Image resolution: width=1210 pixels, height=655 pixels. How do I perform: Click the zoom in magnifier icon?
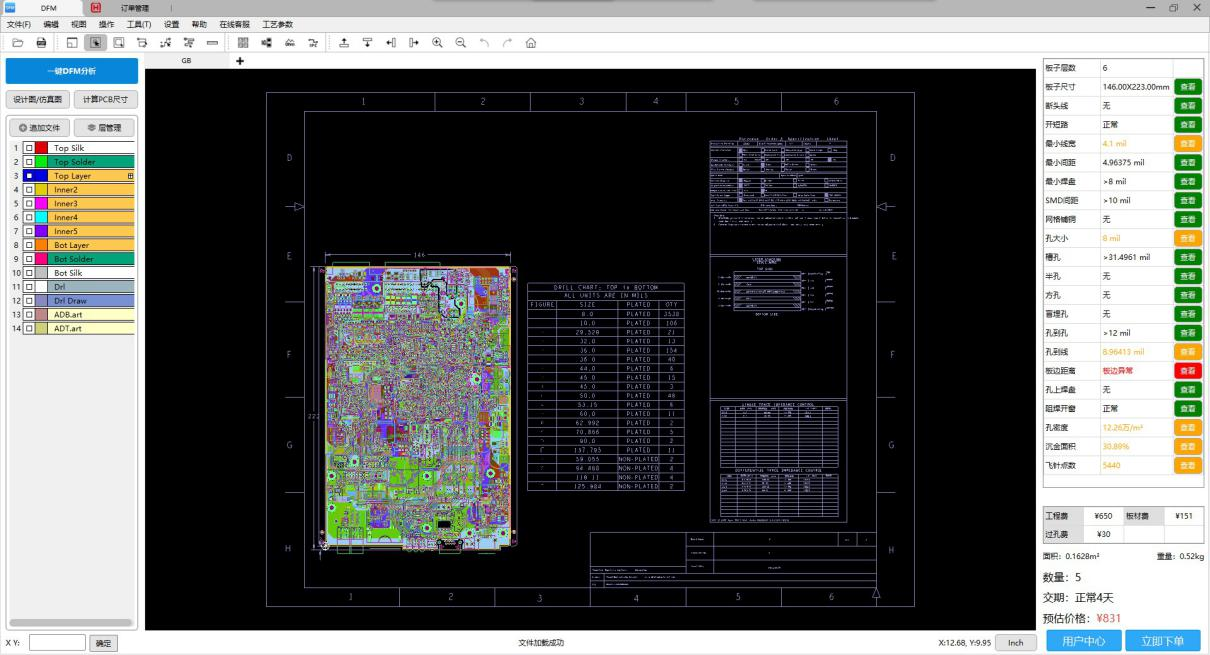pyautogui.click(x=437, y=43)
